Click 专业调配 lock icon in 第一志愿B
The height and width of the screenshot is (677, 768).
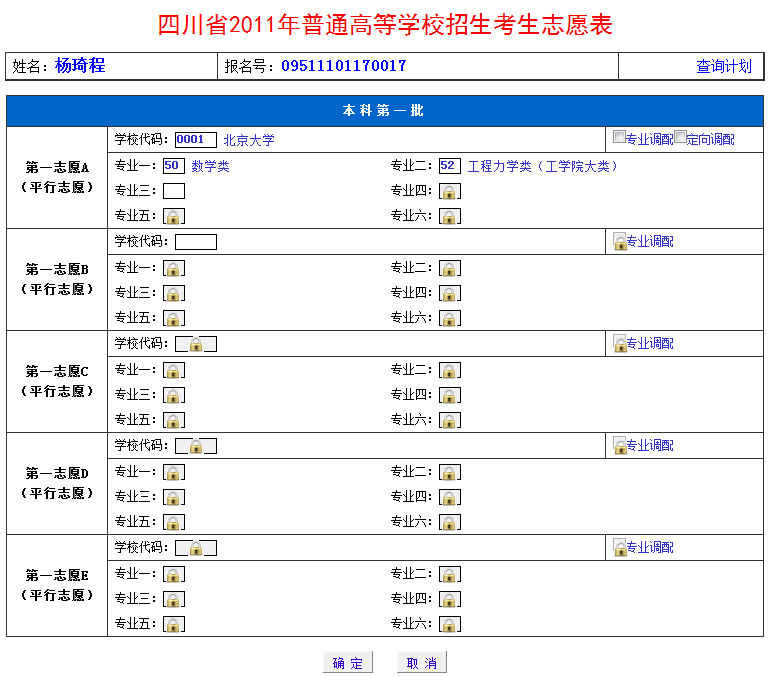[620, 242]
